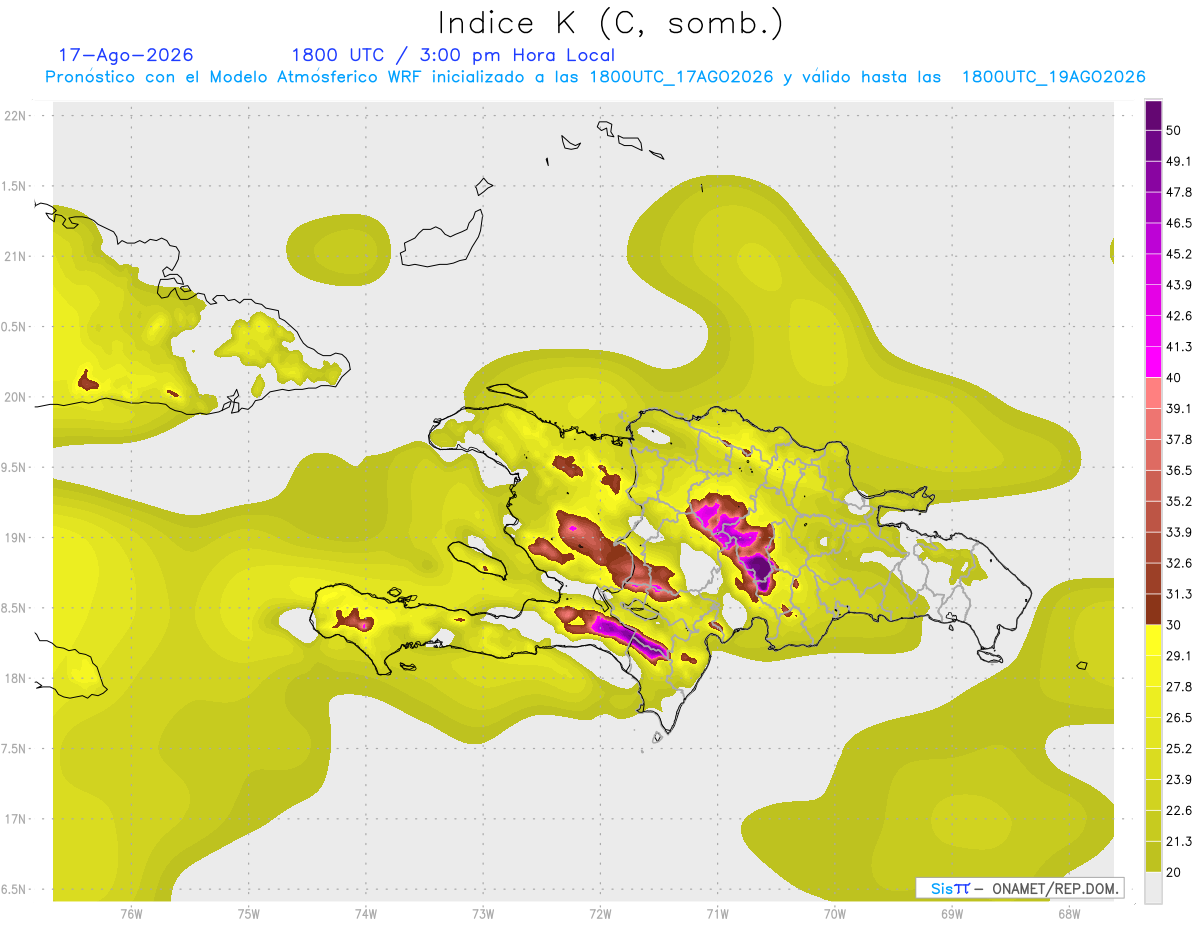Click the '37.8' color scale label
1200x927 pixels.
click(x=1179, y=439)
